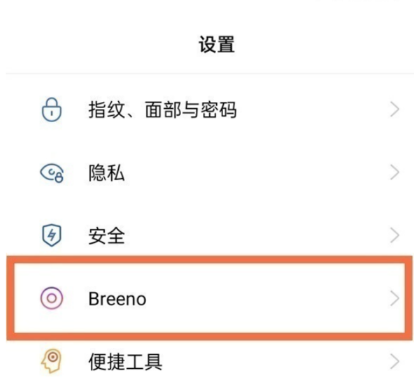Select the Breeno text label
The image size is (414, 391).
117,299
